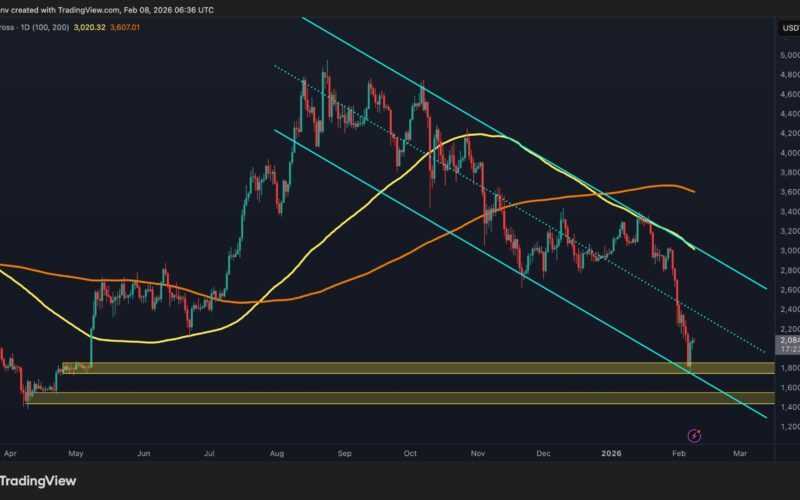Screen dimensions: 800x500
Task: Click the current price label on price axis
Action: click(x=787, y=345)
